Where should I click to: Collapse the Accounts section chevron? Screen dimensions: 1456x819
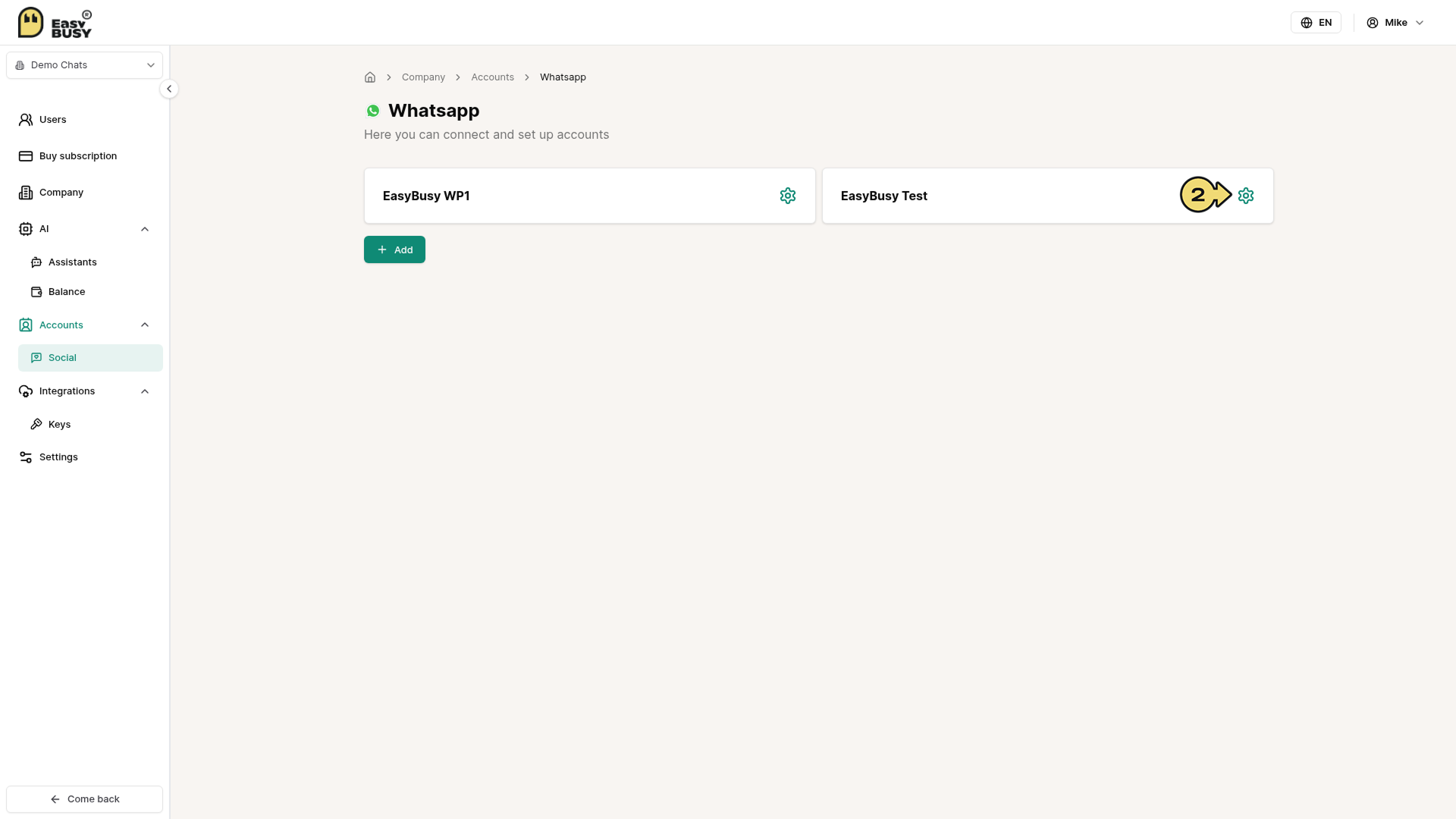pyautogui.click(x=145, y=325)
